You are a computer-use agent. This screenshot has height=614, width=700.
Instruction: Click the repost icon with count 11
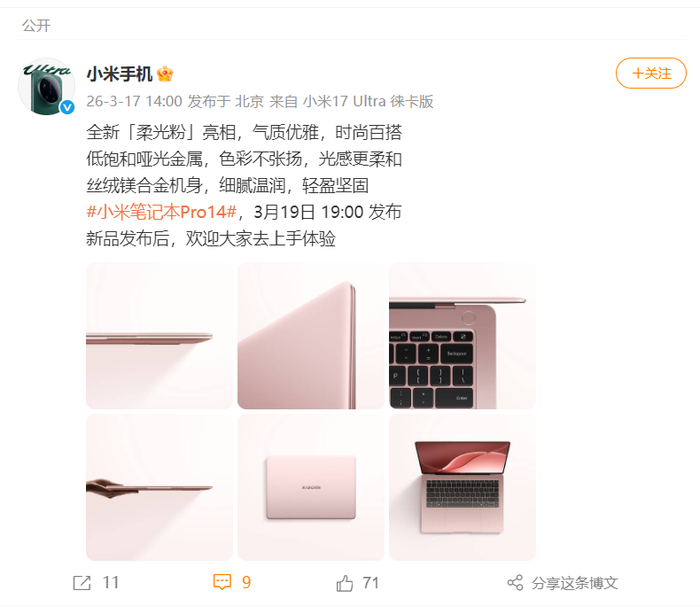pyautogui.click(x=82, y=583)
